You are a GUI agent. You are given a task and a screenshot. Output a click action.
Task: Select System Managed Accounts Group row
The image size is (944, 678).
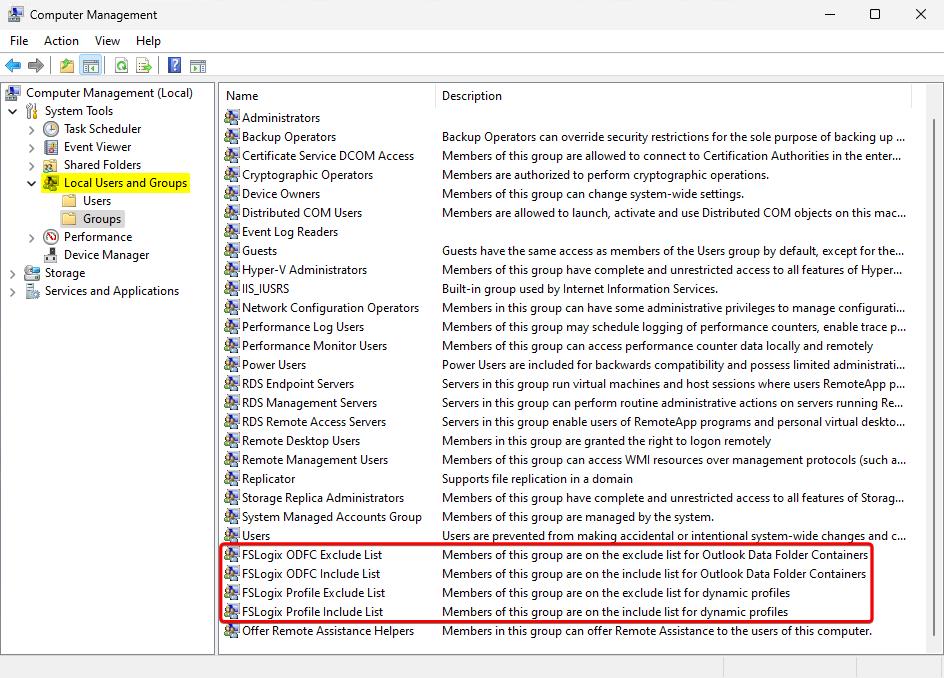tap(332, 517)
